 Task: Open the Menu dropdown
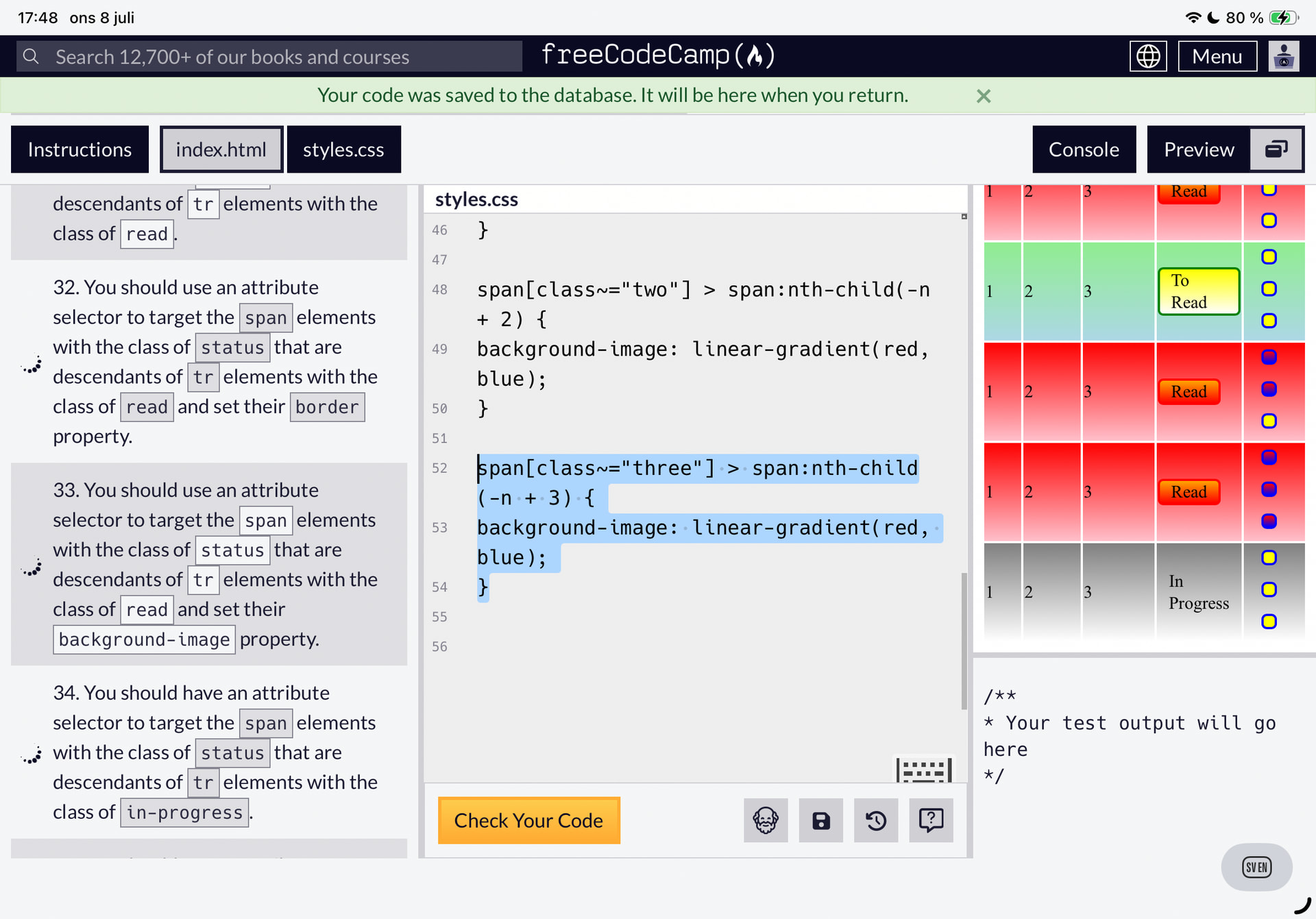tap(1217, 56)
